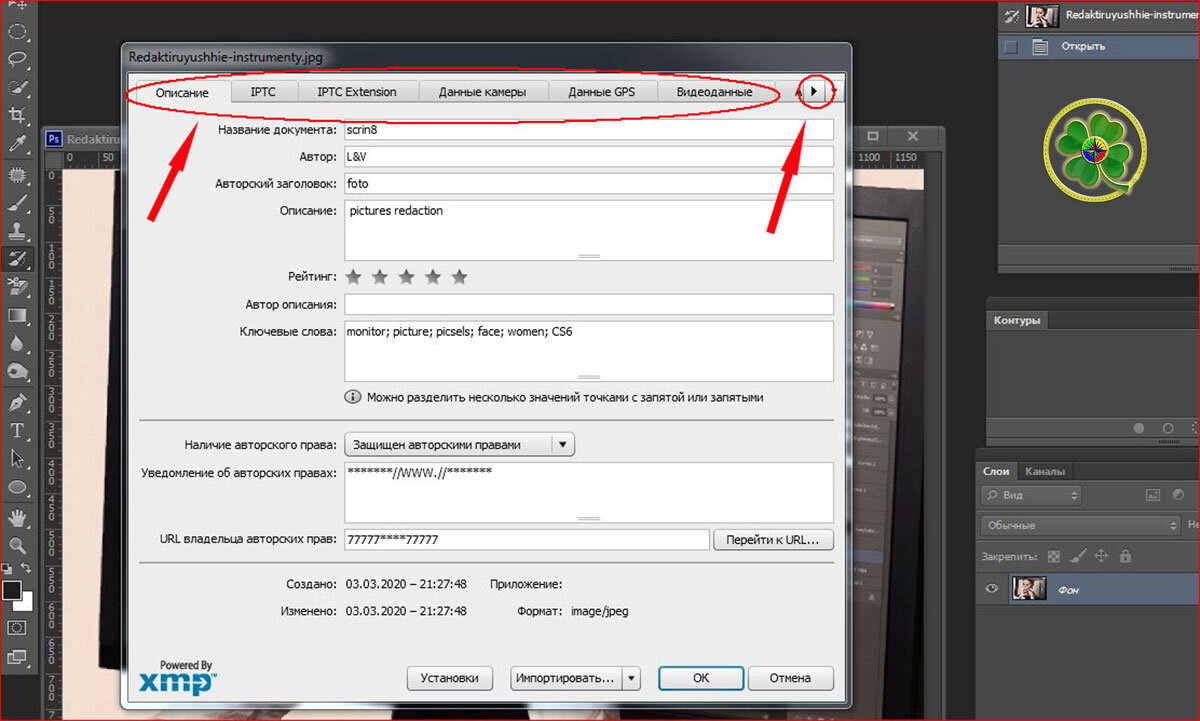Screen dimensions: 1200x721
Task: Open layer filter type dropdown Вид
Action: [x=1030, y=495]
